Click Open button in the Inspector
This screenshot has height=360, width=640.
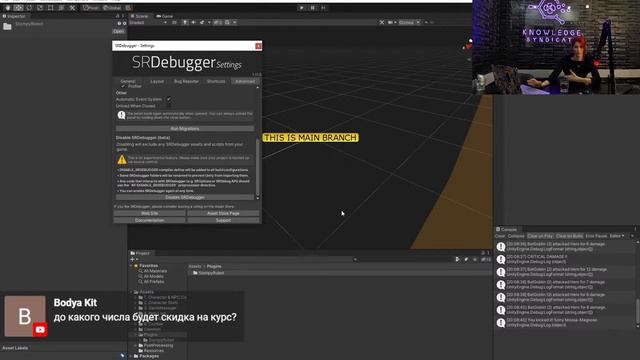pyautogui.click(x=119, y=31)
